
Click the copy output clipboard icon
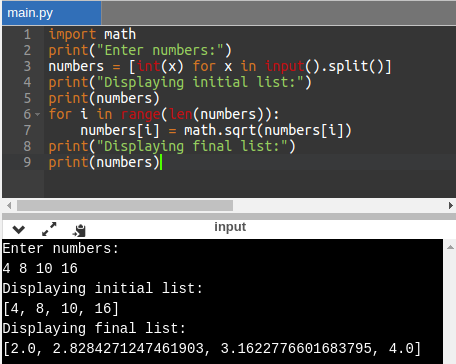pos(79,230)
